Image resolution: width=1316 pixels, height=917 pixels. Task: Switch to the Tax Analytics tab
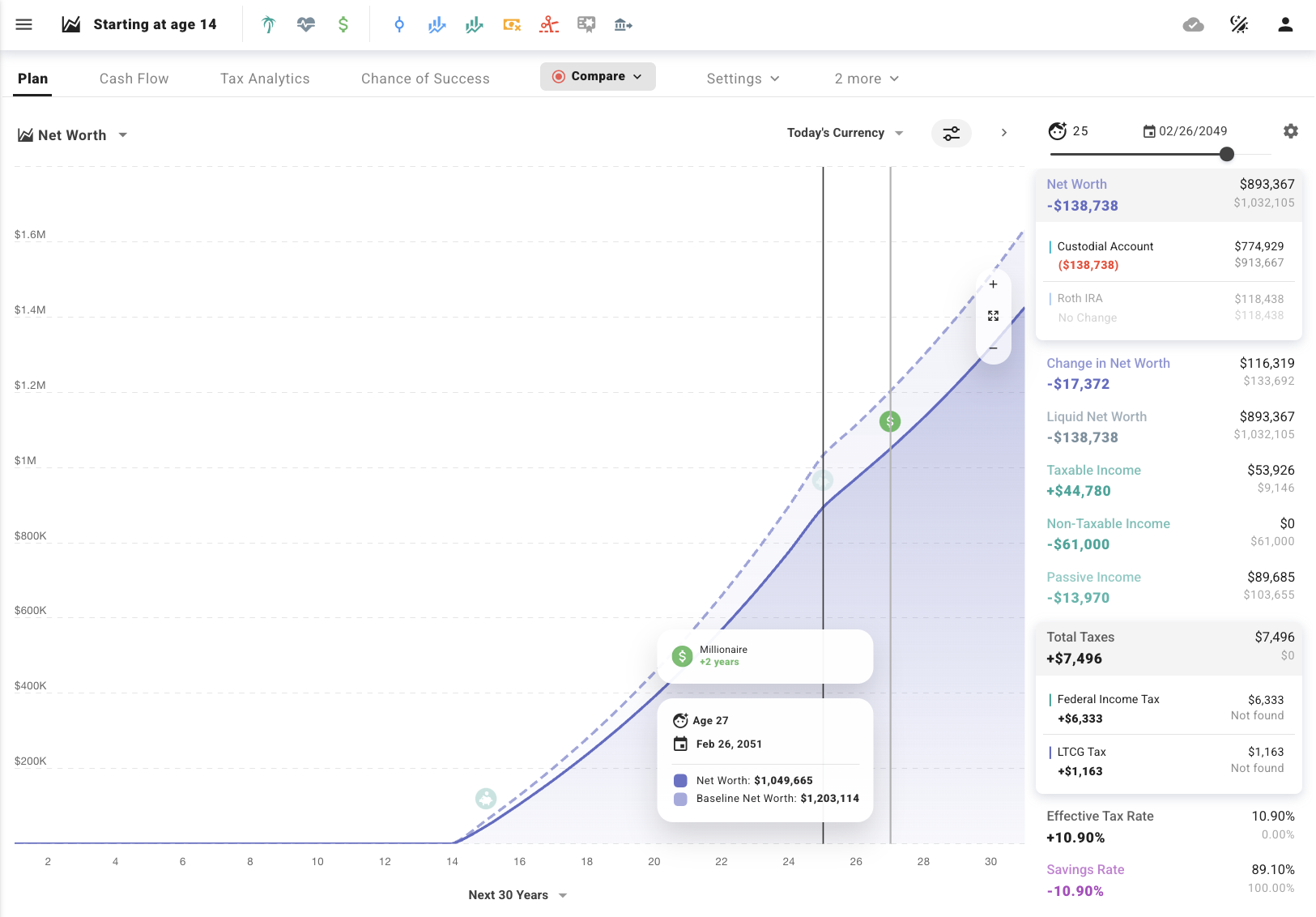[x=265, y=79]
